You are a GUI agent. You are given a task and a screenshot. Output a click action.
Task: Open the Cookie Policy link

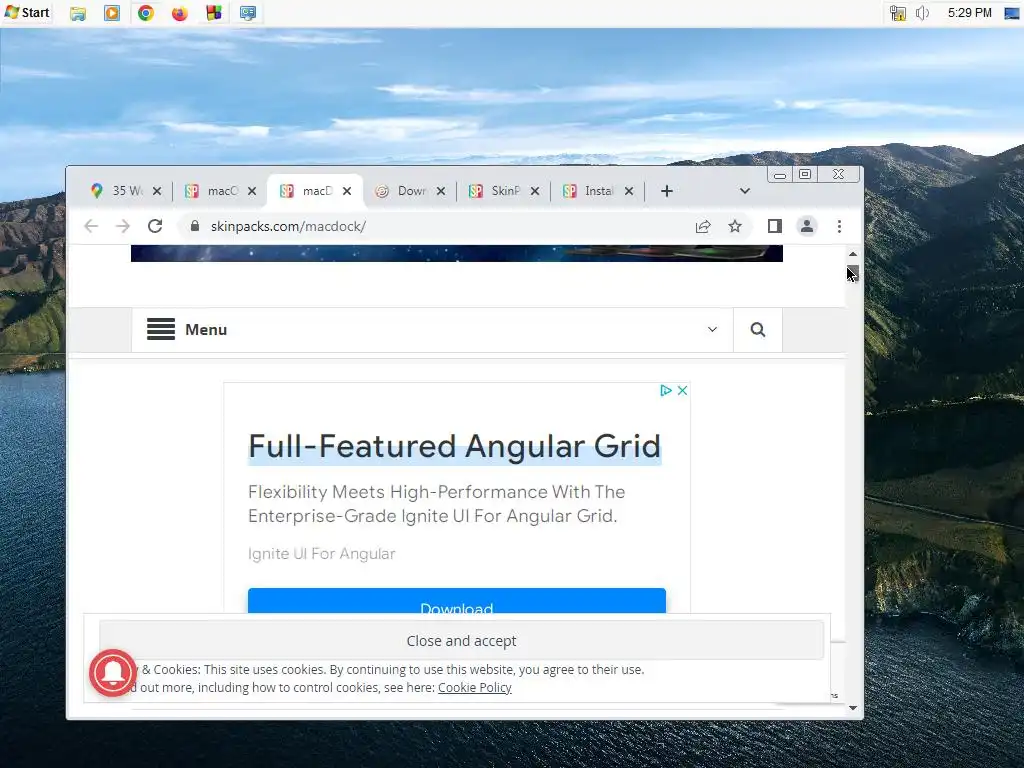pos(475,688)
